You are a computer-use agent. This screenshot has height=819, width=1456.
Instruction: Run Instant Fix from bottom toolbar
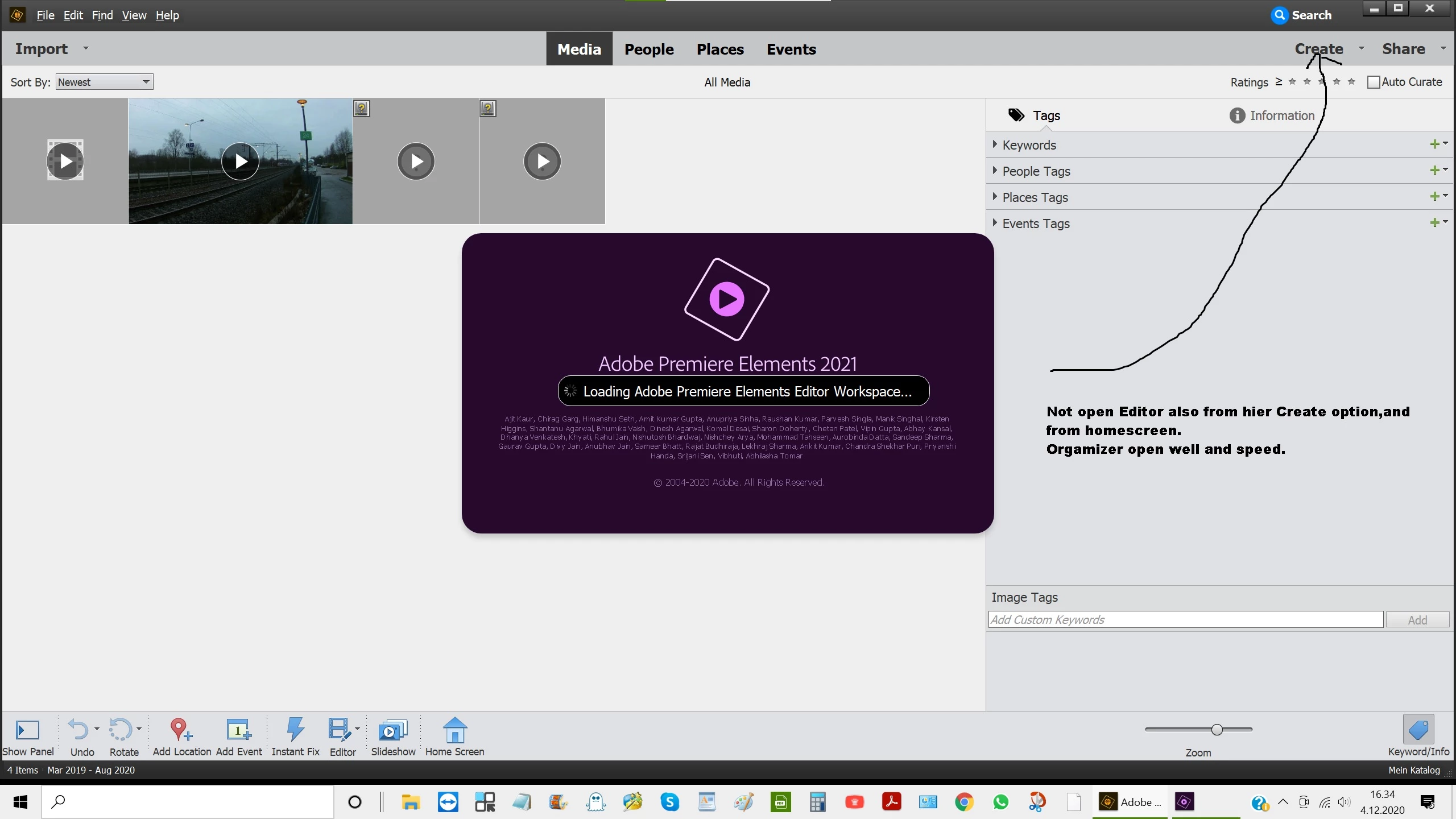[295, 730]
